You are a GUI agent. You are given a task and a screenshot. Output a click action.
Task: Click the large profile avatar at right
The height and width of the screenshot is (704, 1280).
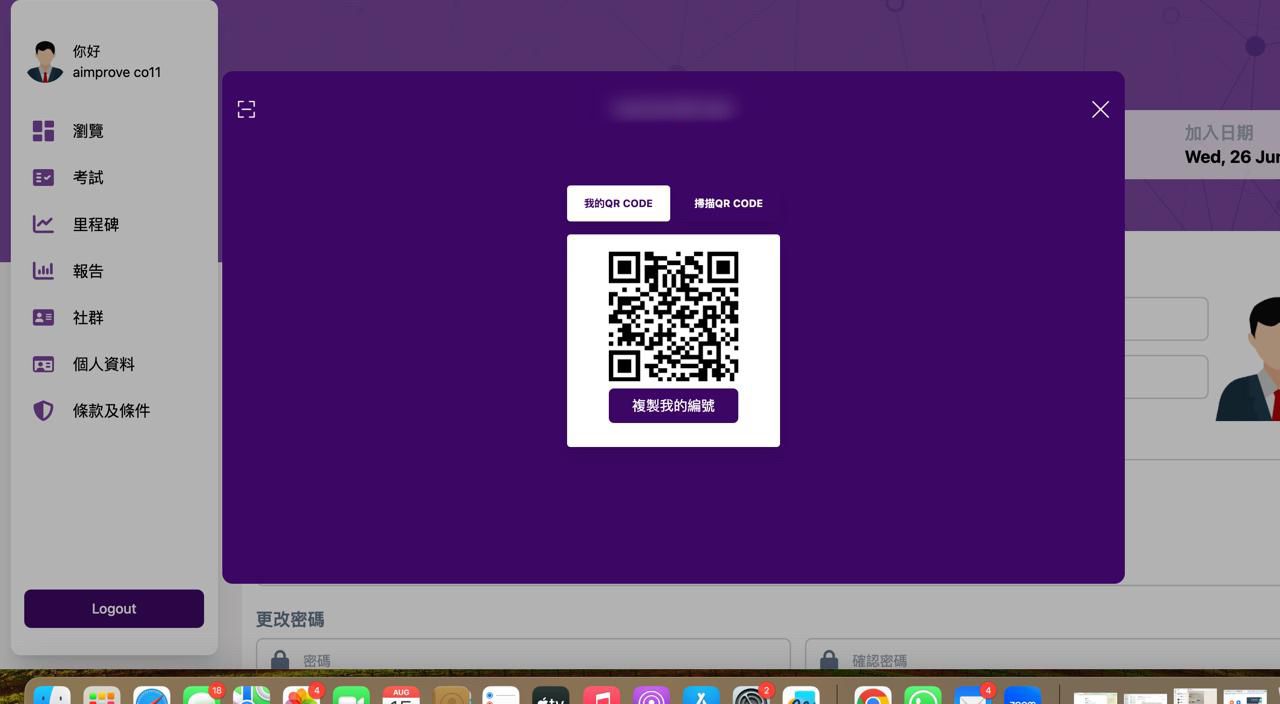point(1248,360)
